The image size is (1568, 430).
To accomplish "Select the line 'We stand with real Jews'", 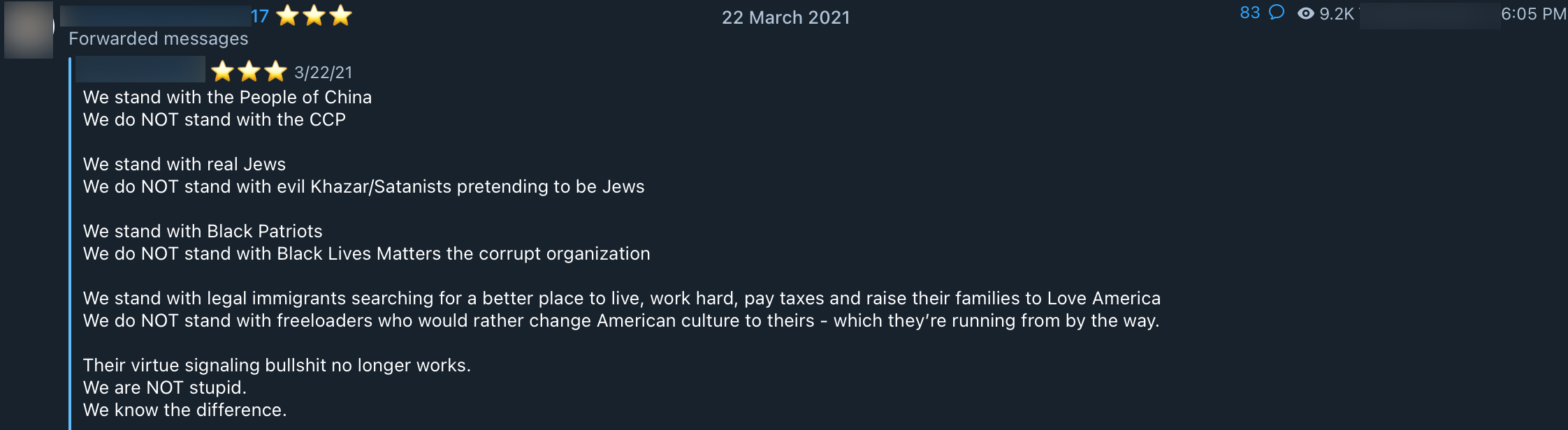I will pos(184,164).
